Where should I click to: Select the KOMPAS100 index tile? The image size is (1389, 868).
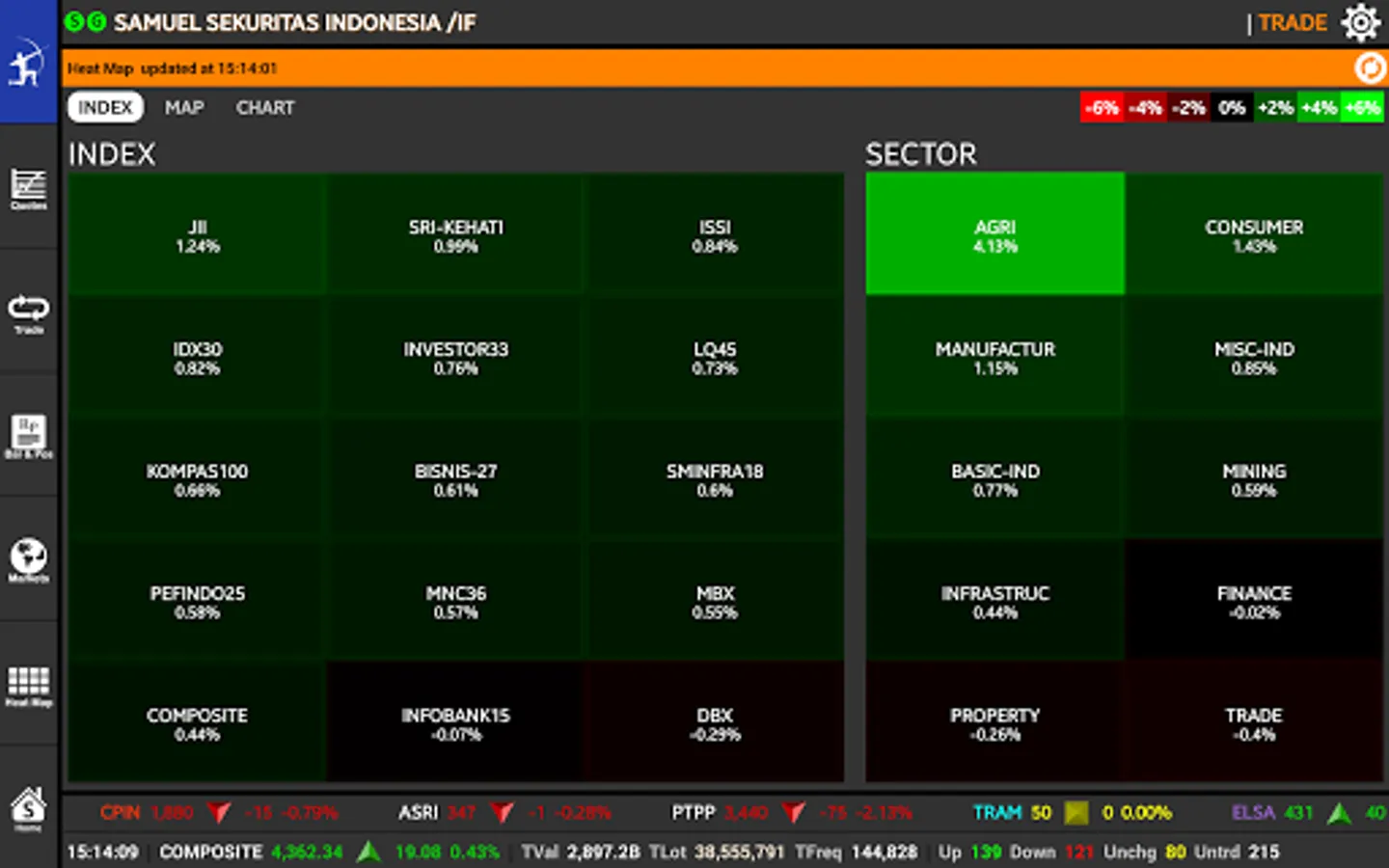click(197, 477)
